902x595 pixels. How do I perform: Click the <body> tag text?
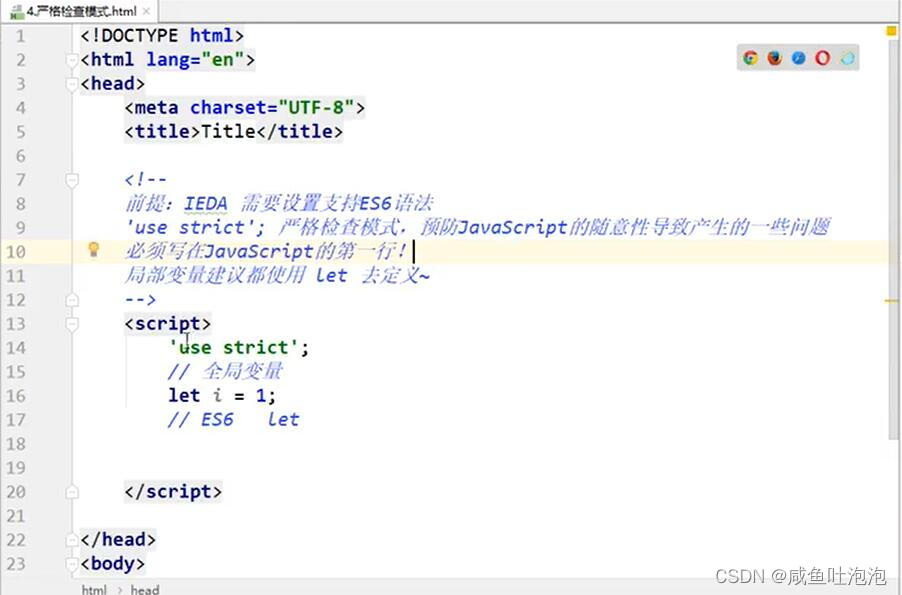click(113, 564)
